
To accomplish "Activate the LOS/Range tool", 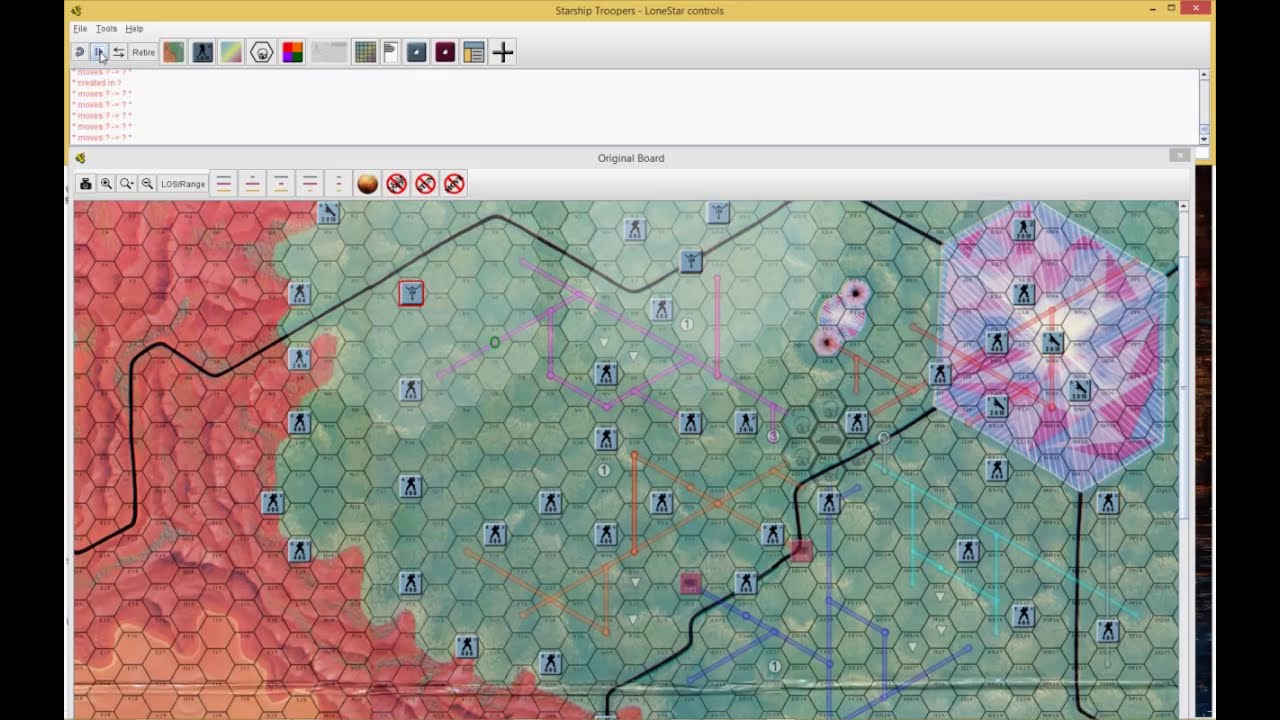I will point(183,184).
